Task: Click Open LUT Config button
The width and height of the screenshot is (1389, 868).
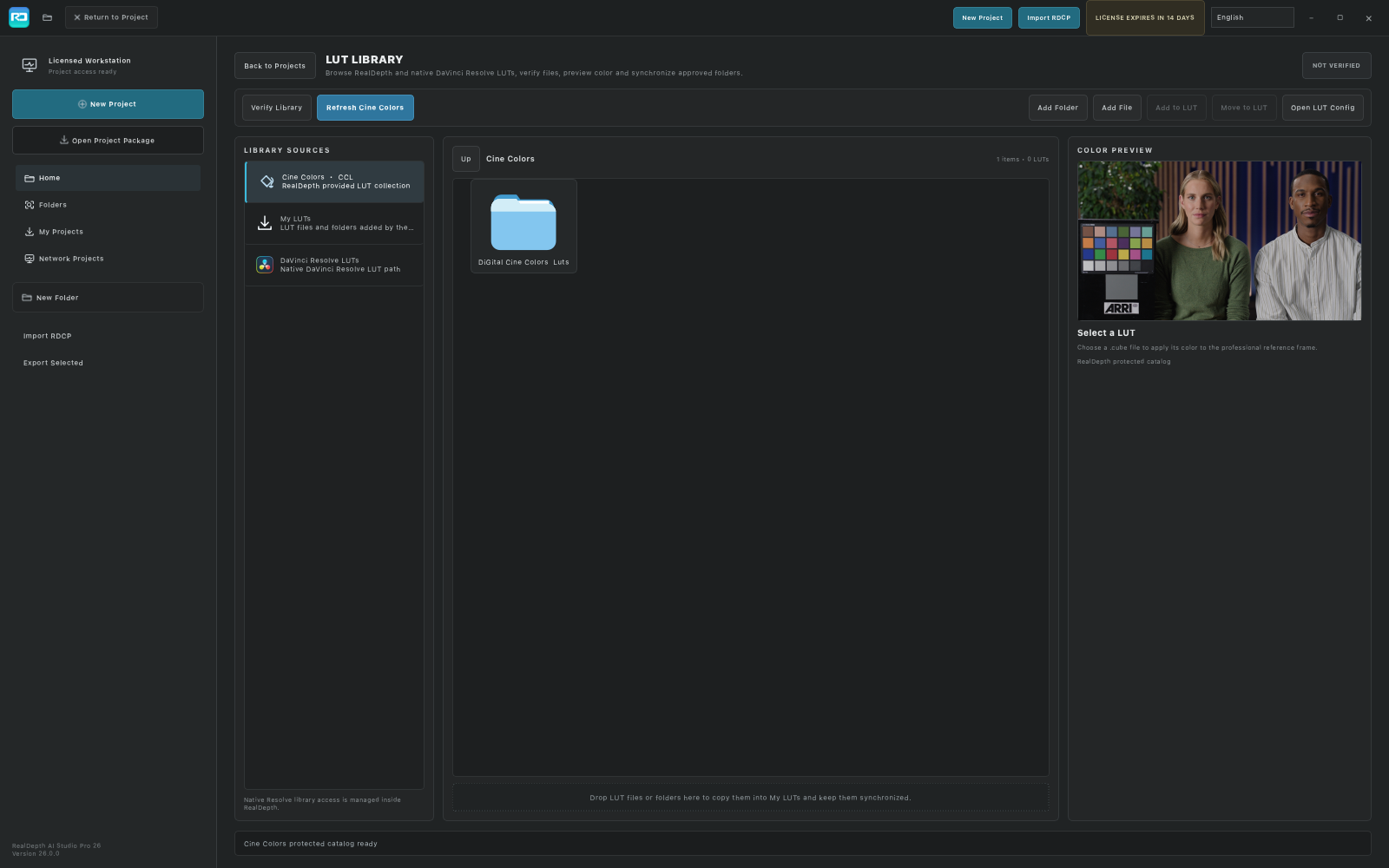Action: (1323, 108)
